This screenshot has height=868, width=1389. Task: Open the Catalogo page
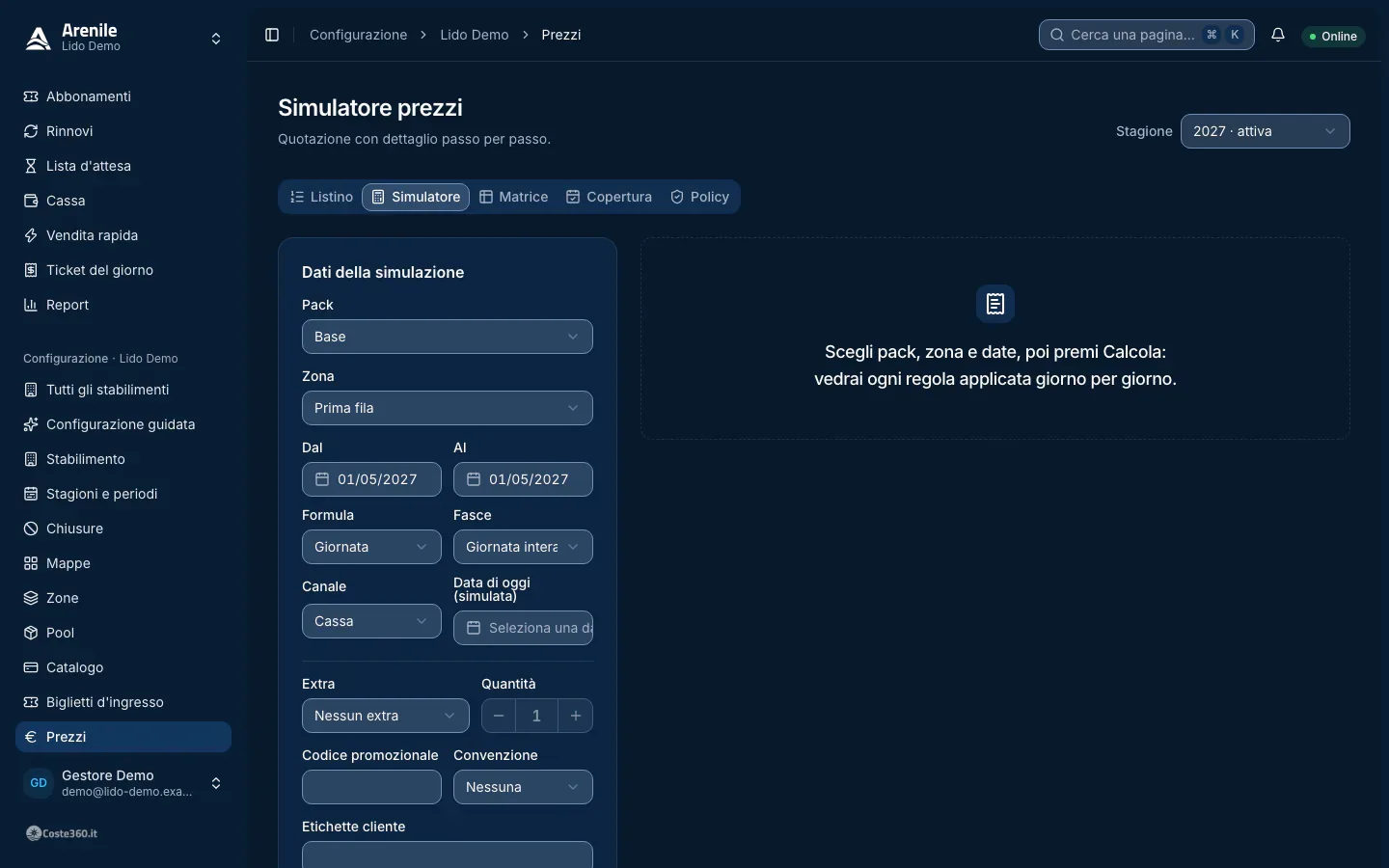point(123,667)
